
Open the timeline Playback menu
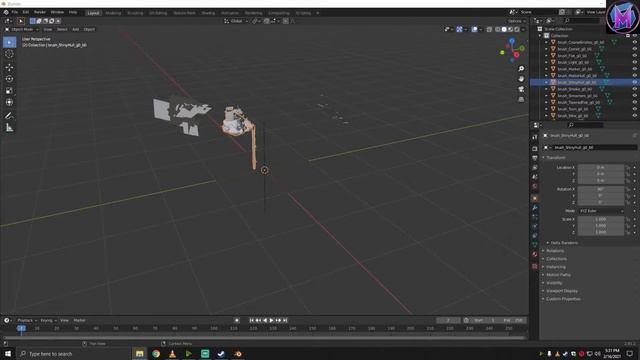point(27,320)
